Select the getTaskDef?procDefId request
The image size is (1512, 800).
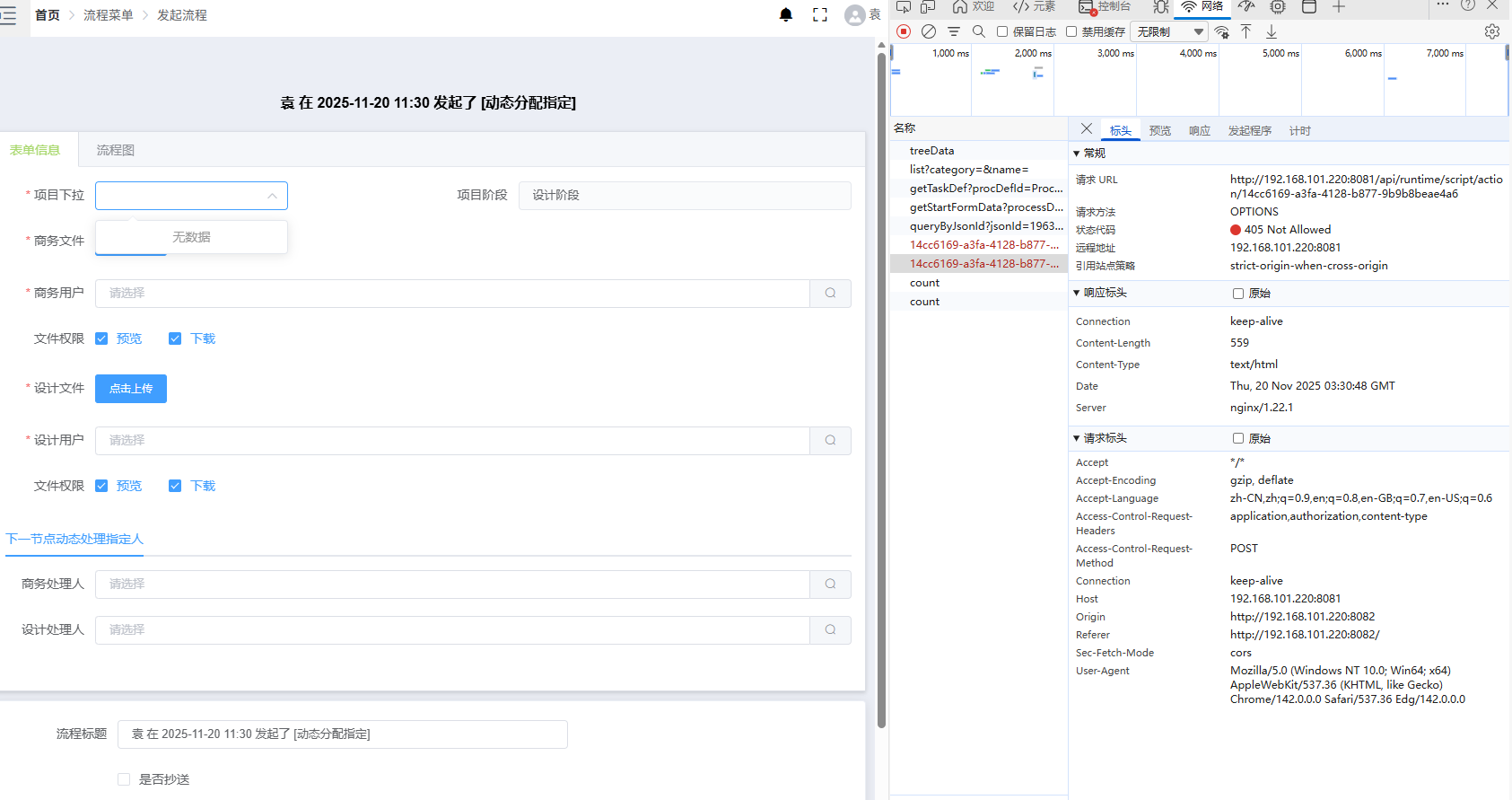[979, 189]
